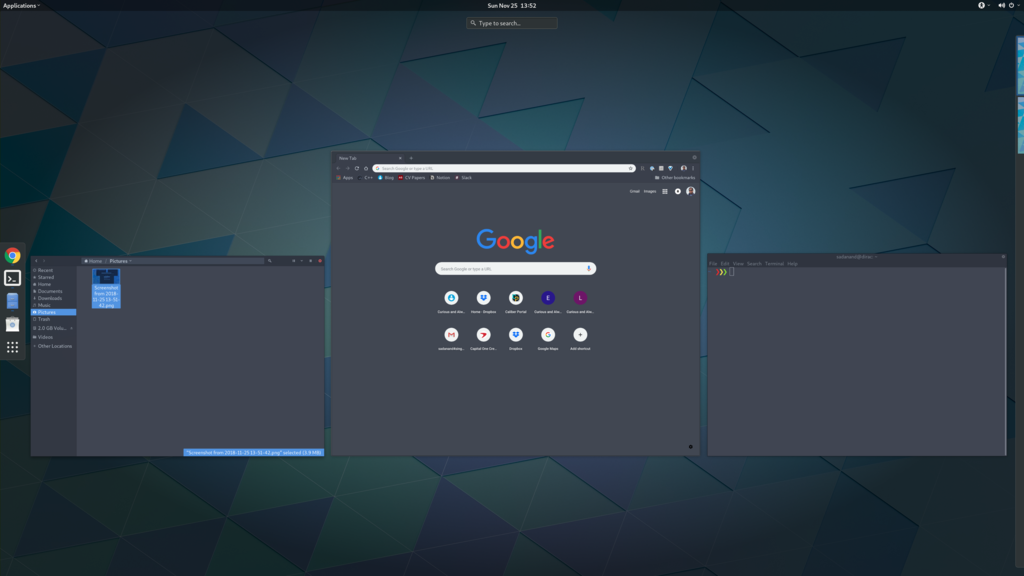The image size is (1024, 576).
Task: Toggle Files grid/list view icon
Action: [293, 261]
